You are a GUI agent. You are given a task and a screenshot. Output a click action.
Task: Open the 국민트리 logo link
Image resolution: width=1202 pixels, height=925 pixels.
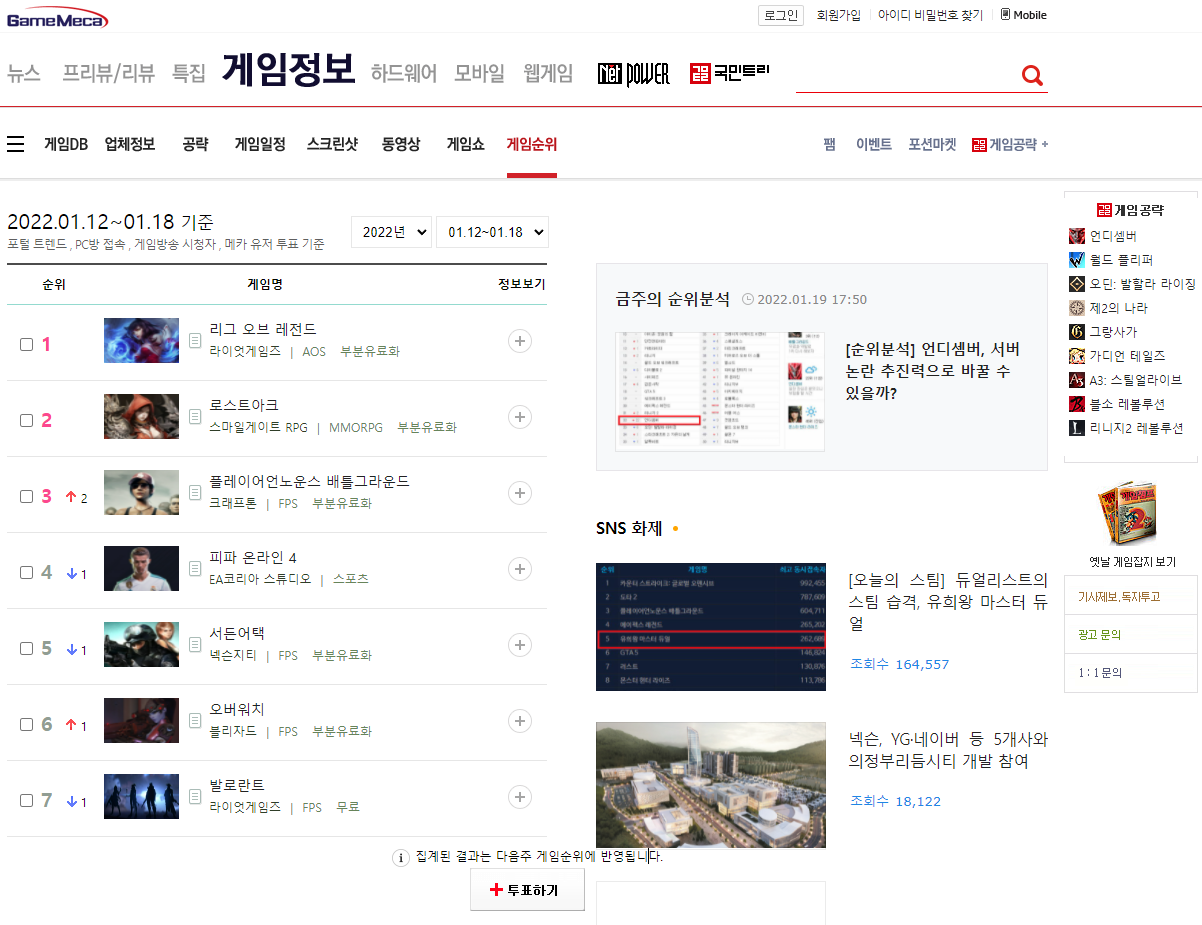(729, 73)
